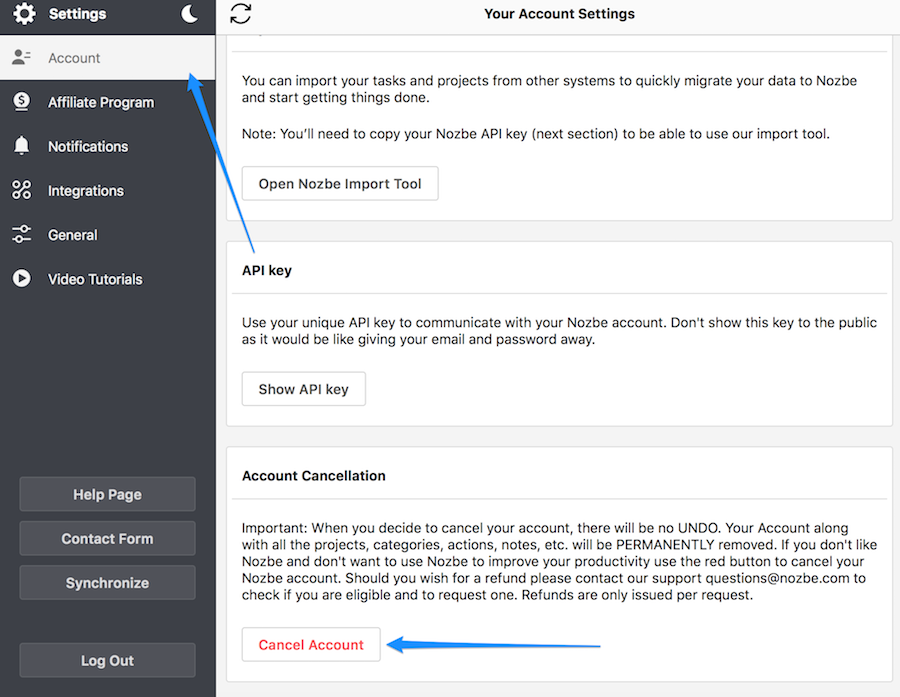
Task: Click the Log Out button
Action: tap(107, 660)
